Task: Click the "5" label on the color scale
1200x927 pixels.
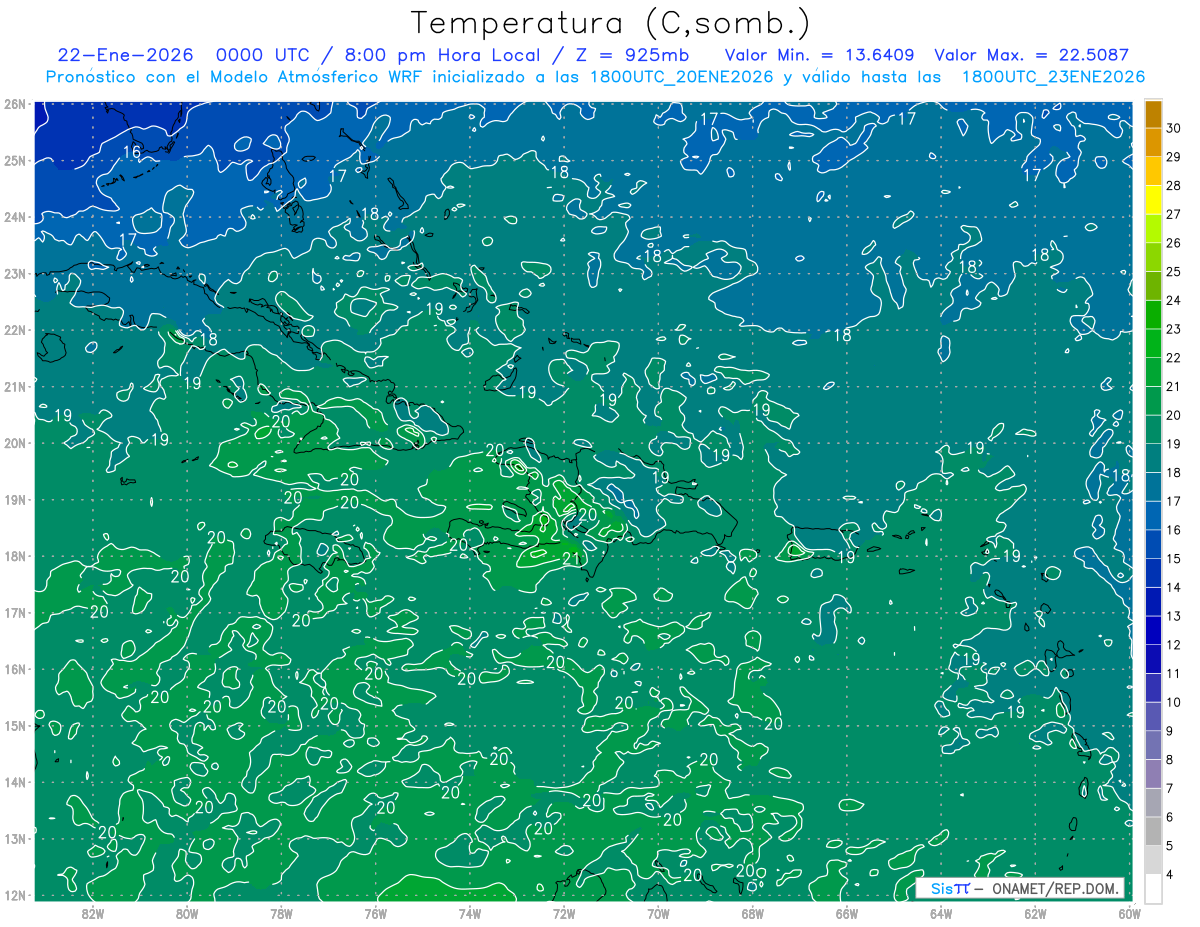Action: pyautogui.click(x=1169, y=846)
